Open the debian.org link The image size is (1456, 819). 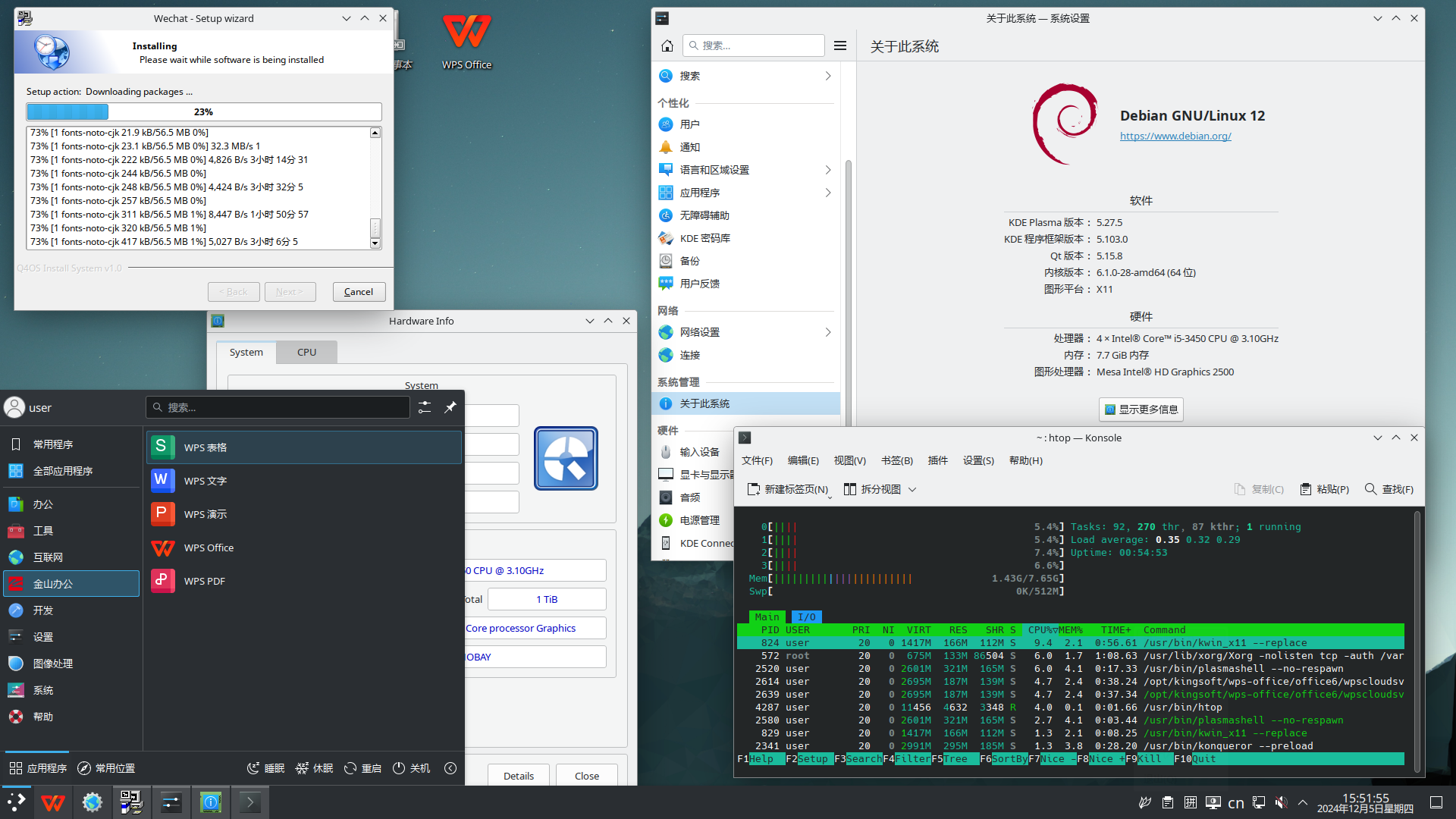click(x=1175, y=136)
